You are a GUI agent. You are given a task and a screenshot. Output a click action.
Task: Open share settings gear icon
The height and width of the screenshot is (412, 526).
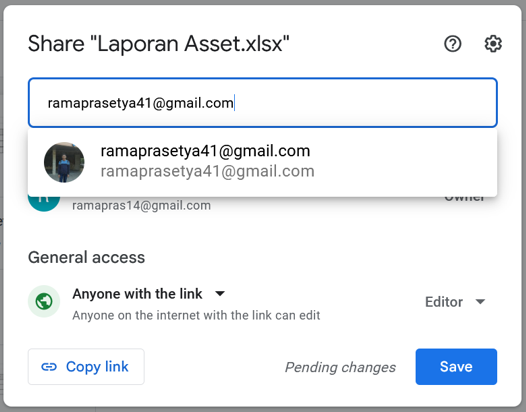[x=493, y=44]
